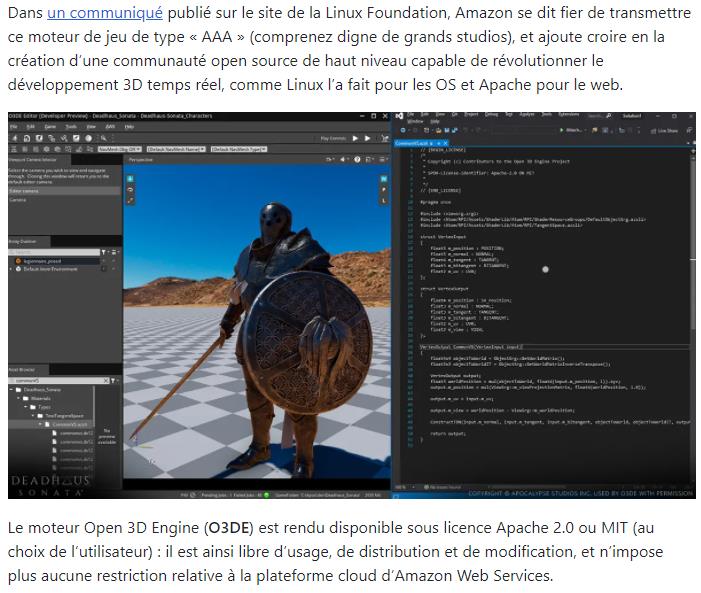Select the scale manipulator icon in viewport
Image resolution: width=701 pixels, height=593 pixels.
(130, 200)
